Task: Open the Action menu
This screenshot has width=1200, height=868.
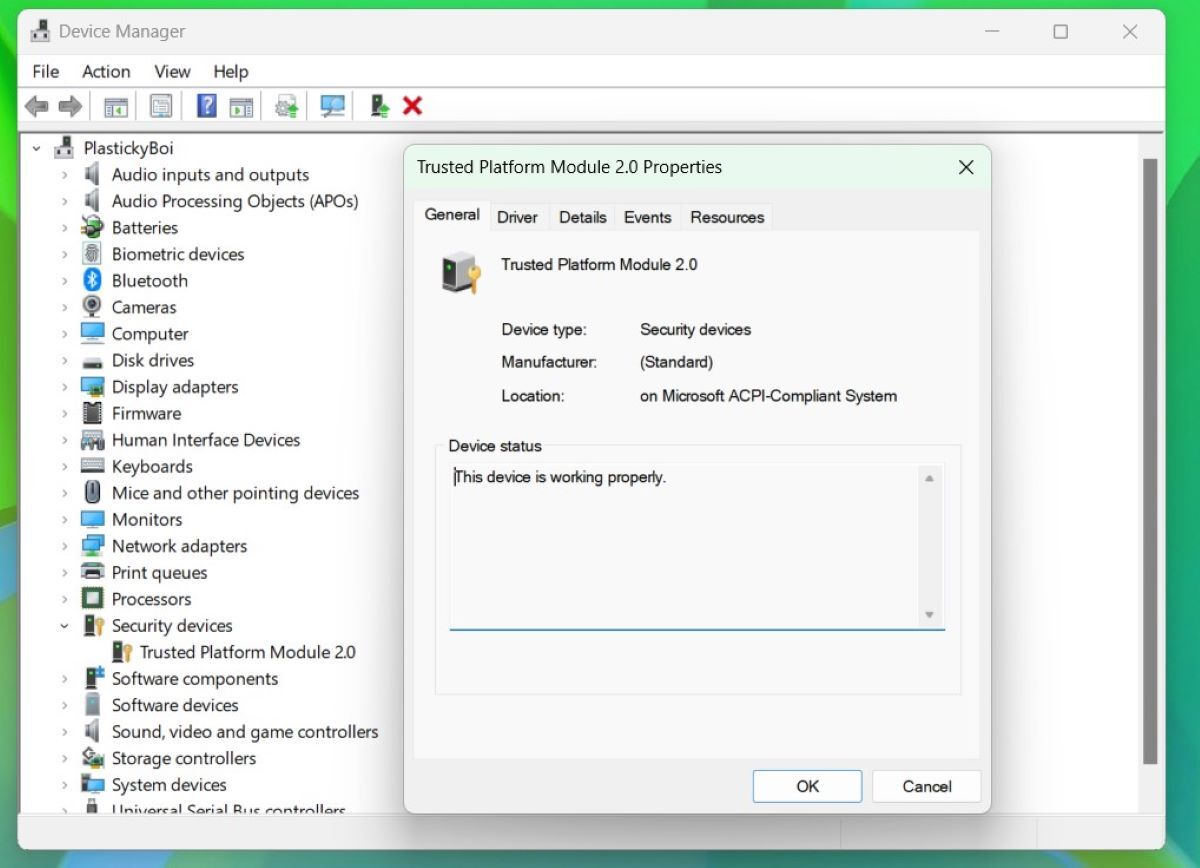Action: tap(105, 71)
